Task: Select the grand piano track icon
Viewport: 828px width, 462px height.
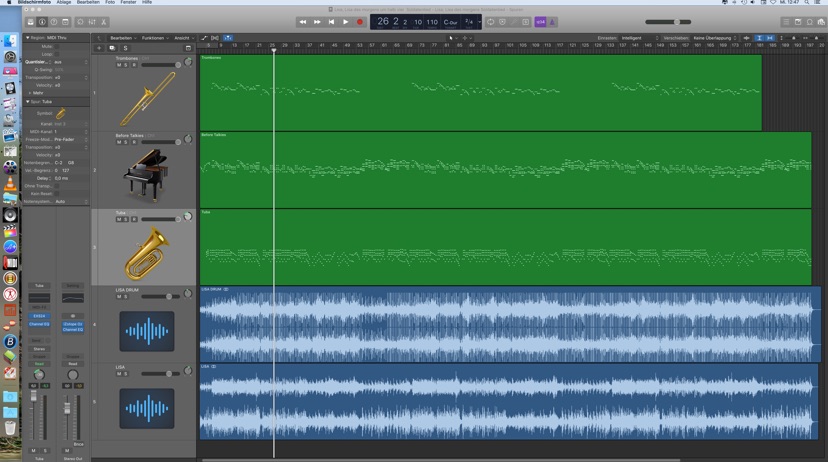Action: [x=146, y=175]
